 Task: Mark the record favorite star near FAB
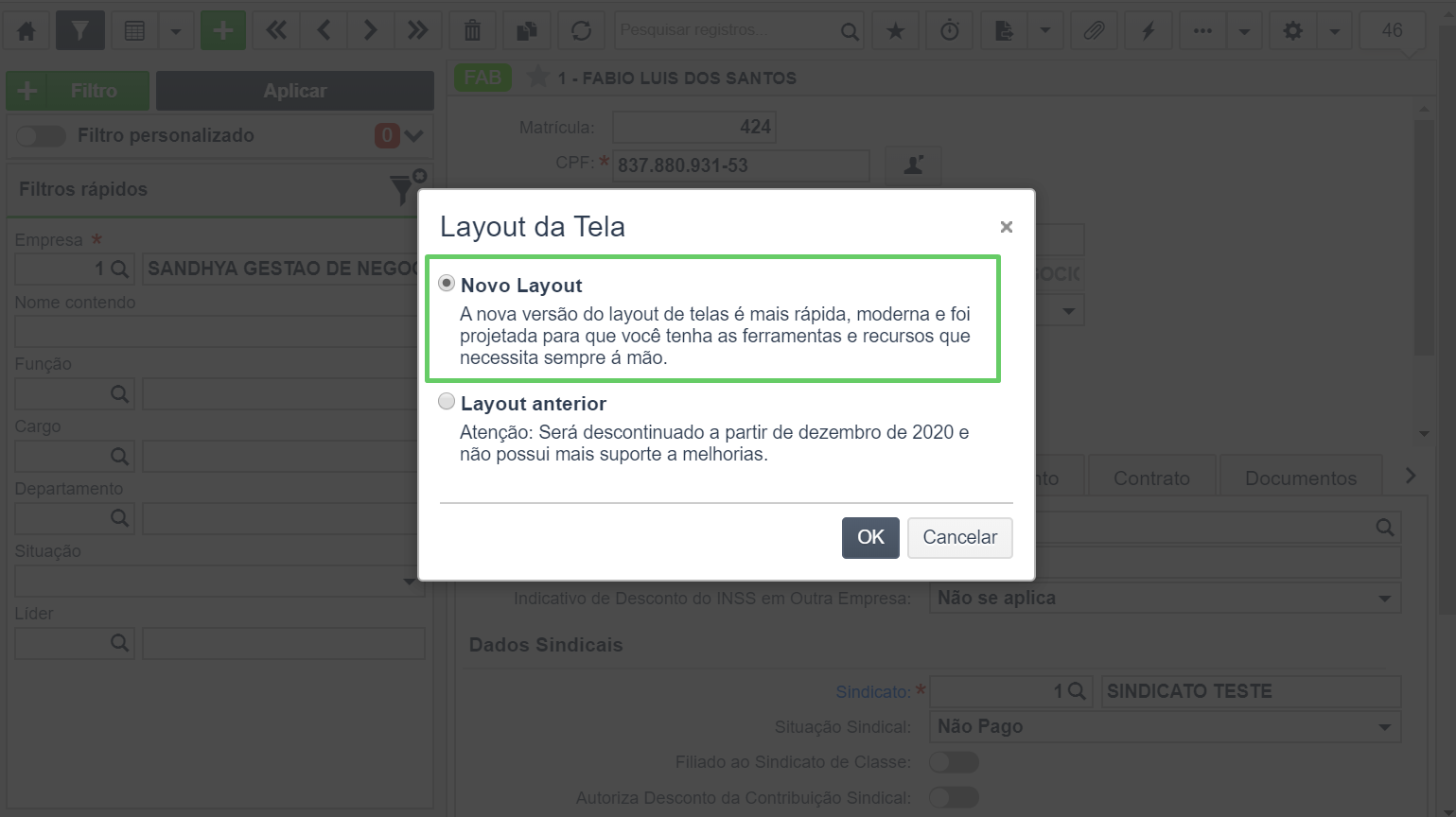(x=537, y=77)
